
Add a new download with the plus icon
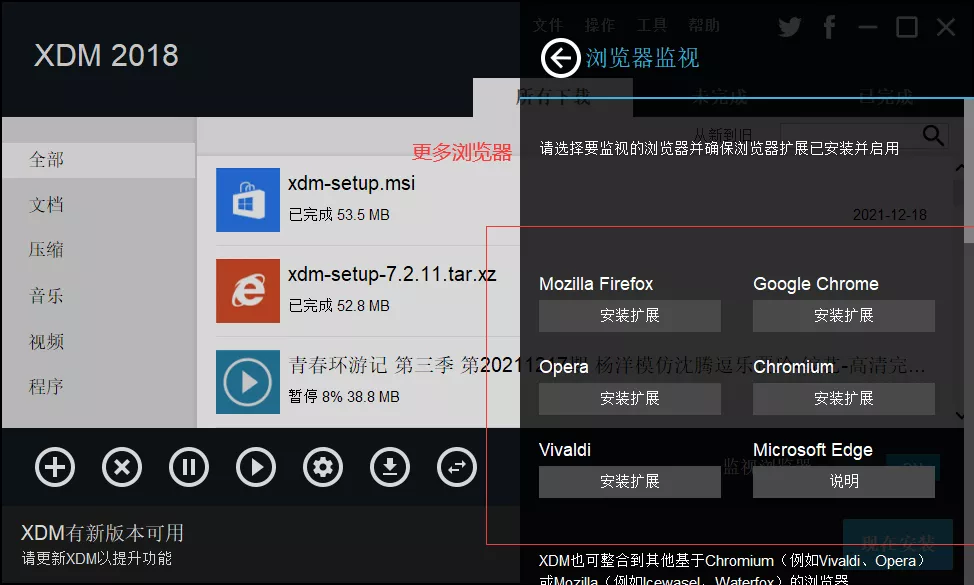[x=55, y=467]
